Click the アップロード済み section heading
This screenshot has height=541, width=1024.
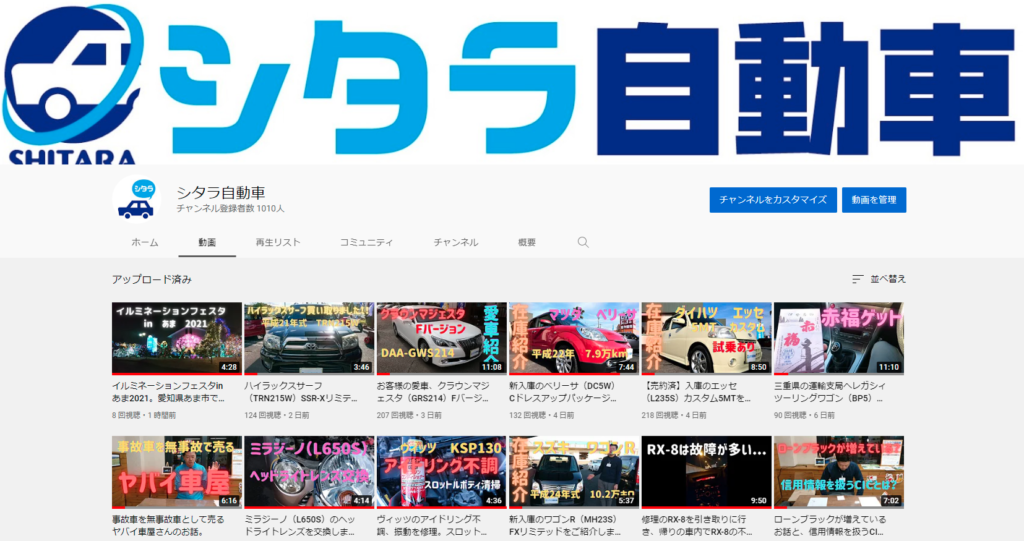pyautogui.click(x=152, y=279)
